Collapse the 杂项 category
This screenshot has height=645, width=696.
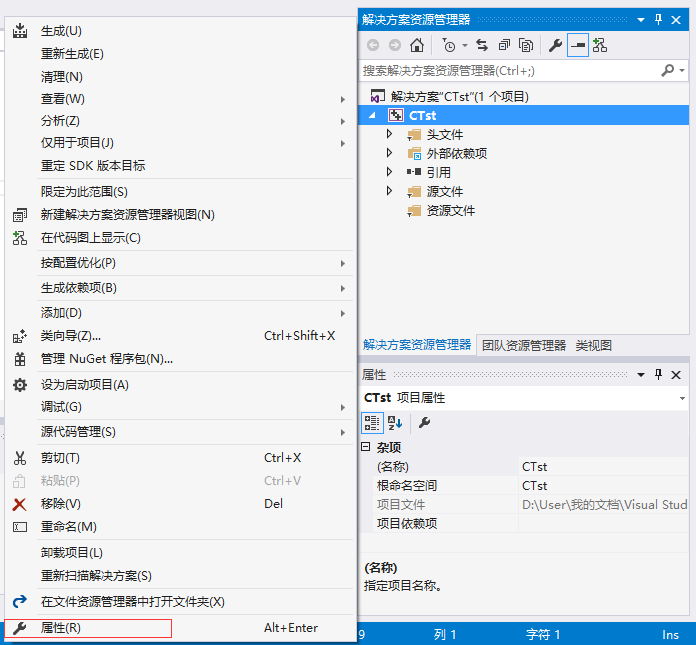pyautogui.click(x=366, y=447)
